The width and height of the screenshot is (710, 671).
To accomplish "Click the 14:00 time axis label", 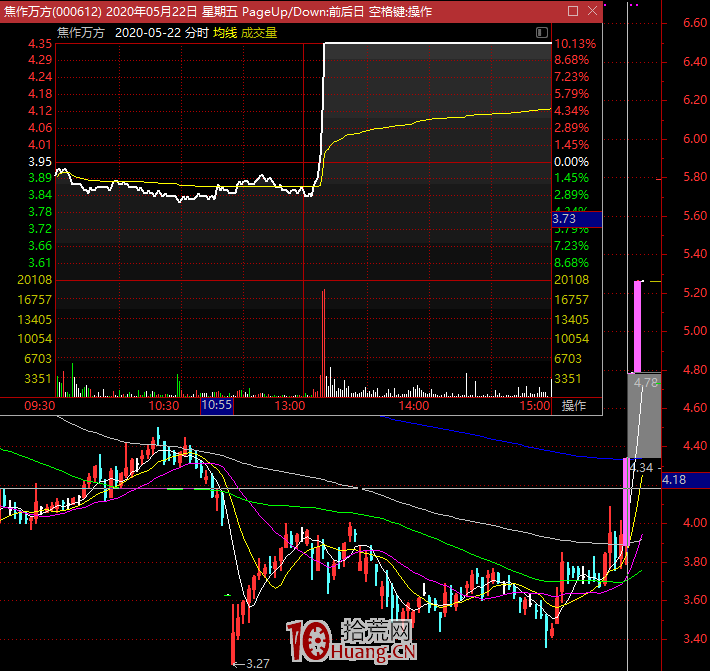I will click(413, 405).
